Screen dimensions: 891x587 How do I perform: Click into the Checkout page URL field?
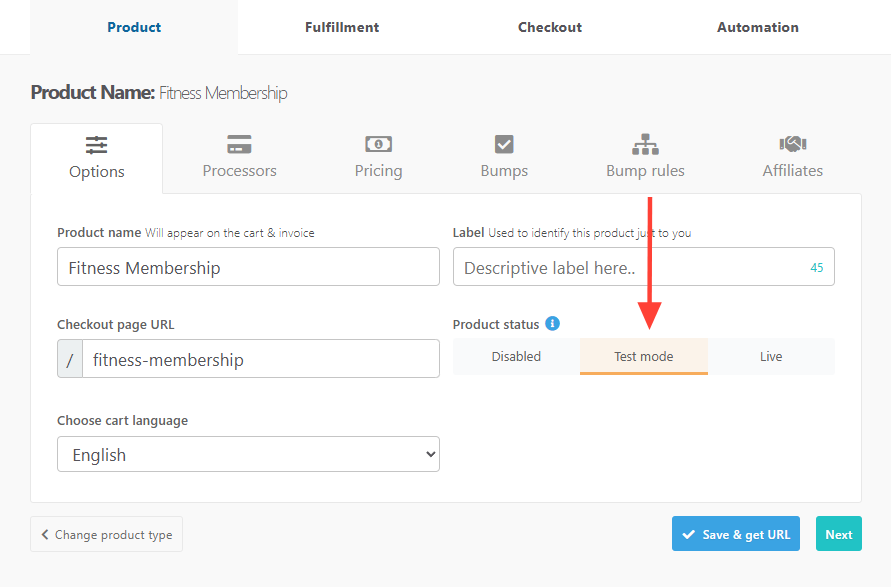point(260,359)
